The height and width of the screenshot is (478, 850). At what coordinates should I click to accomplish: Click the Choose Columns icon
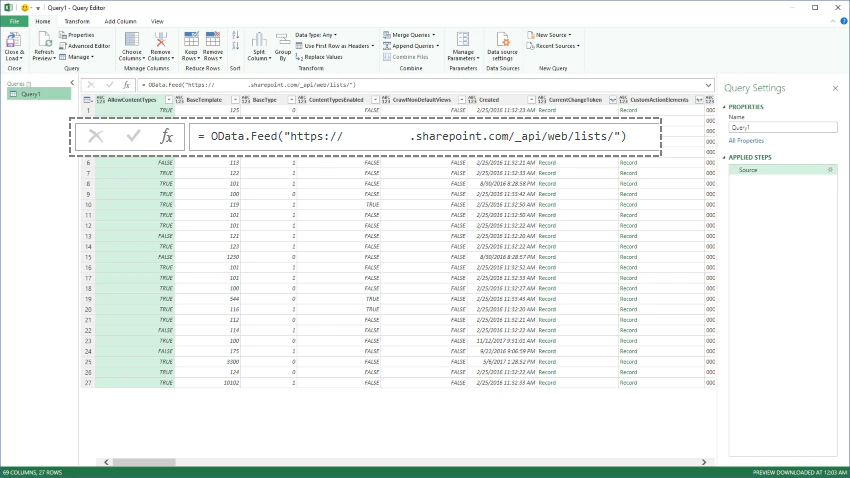pyautogui.click(x=132, y=40)
